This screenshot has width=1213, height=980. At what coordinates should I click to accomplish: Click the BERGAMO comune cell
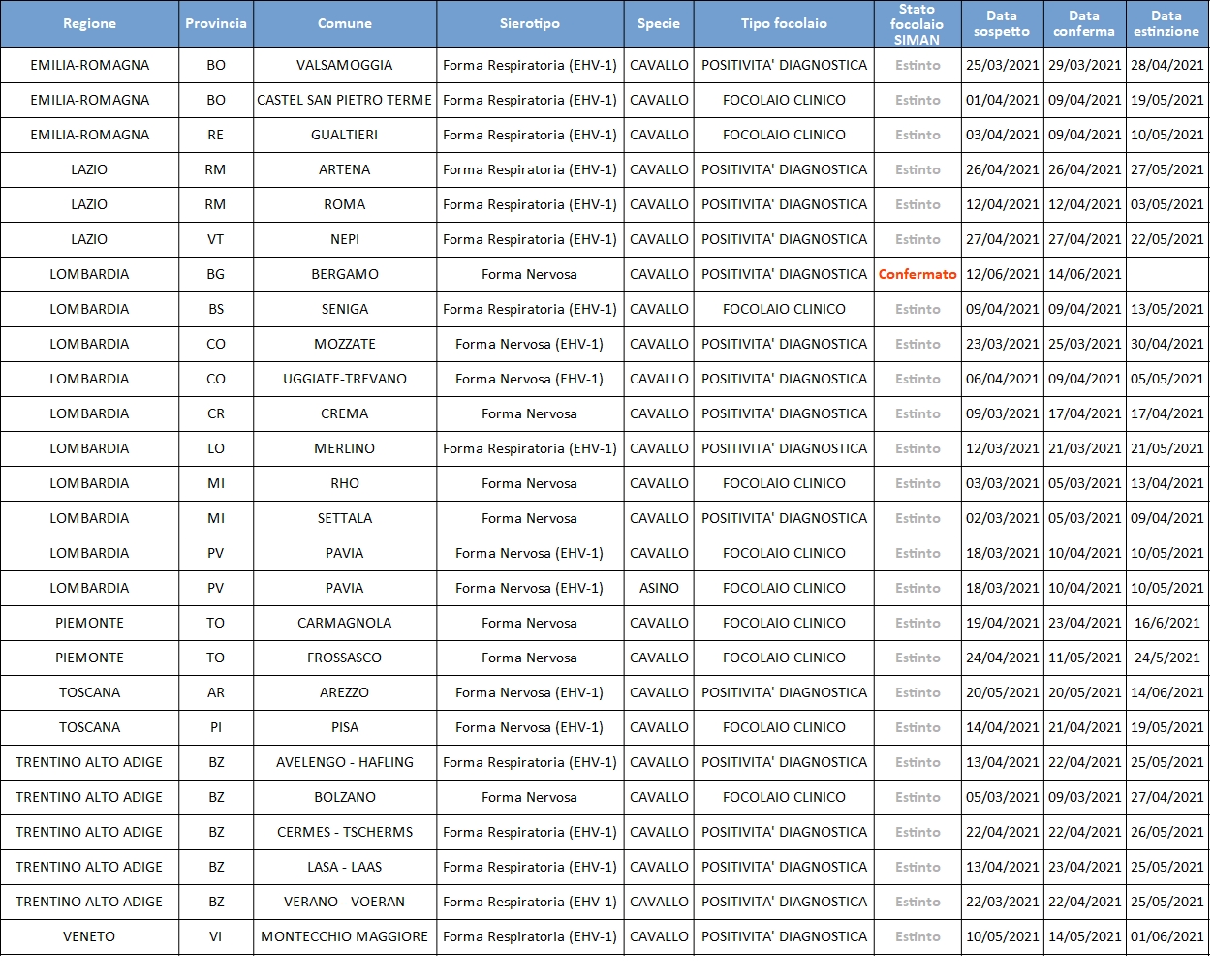coord(344,274)
